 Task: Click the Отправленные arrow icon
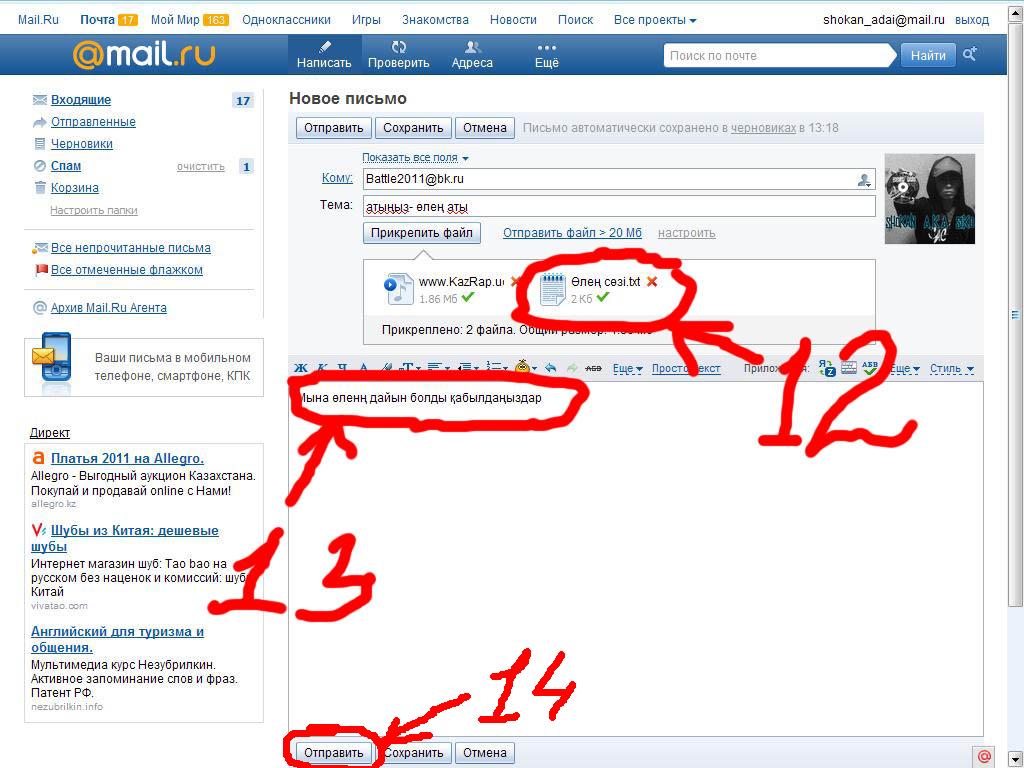point(40,122)
